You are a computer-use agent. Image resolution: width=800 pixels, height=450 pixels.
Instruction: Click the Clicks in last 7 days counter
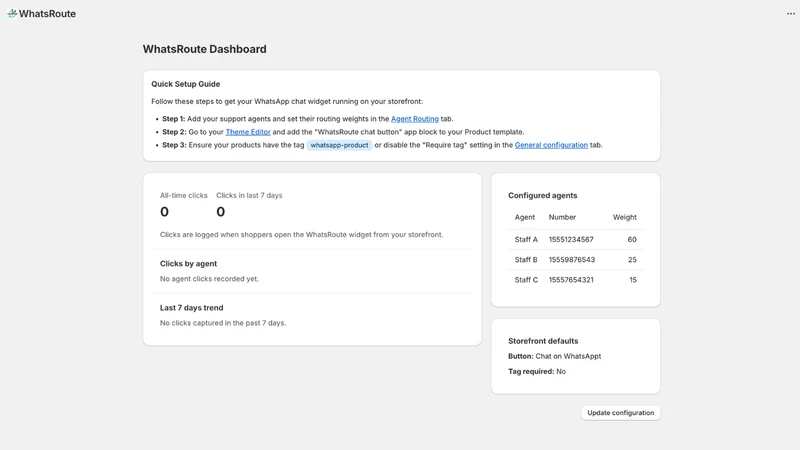[x=249, y=205]
